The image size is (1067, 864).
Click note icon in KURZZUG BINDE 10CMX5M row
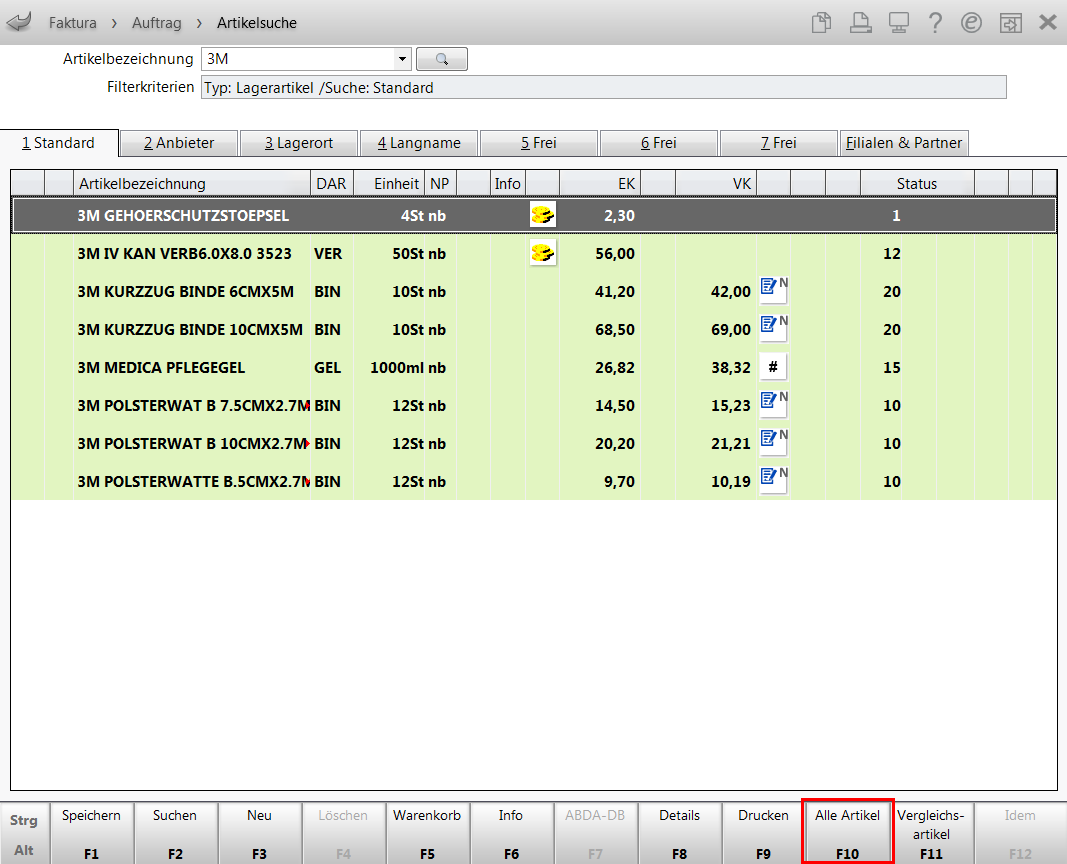click(774, 329)
